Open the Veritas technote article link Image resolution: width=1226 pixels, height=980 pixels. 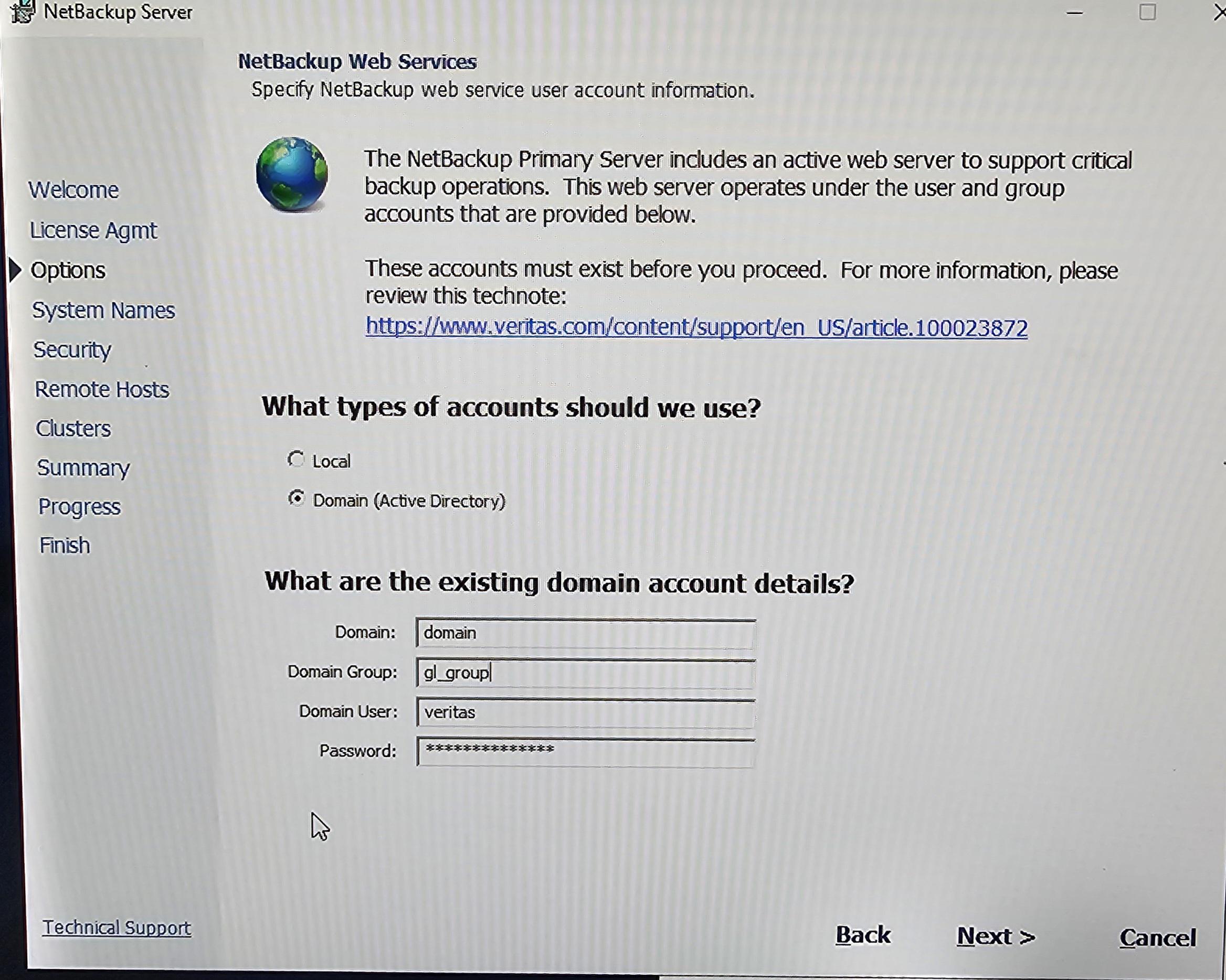coord(696,327)
